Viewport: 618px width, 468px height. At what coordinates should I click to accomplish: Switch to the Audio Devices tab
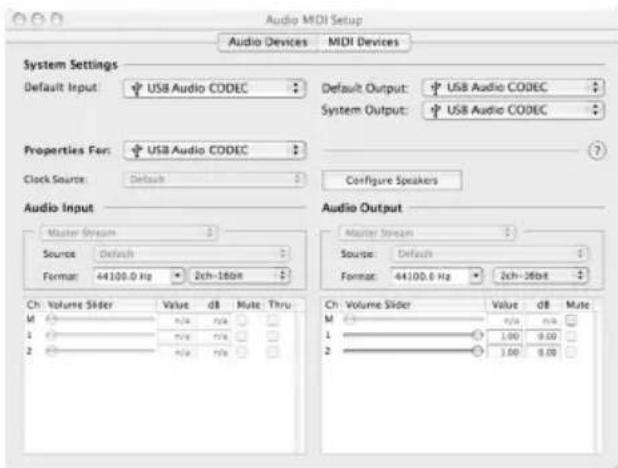[268, 42]
